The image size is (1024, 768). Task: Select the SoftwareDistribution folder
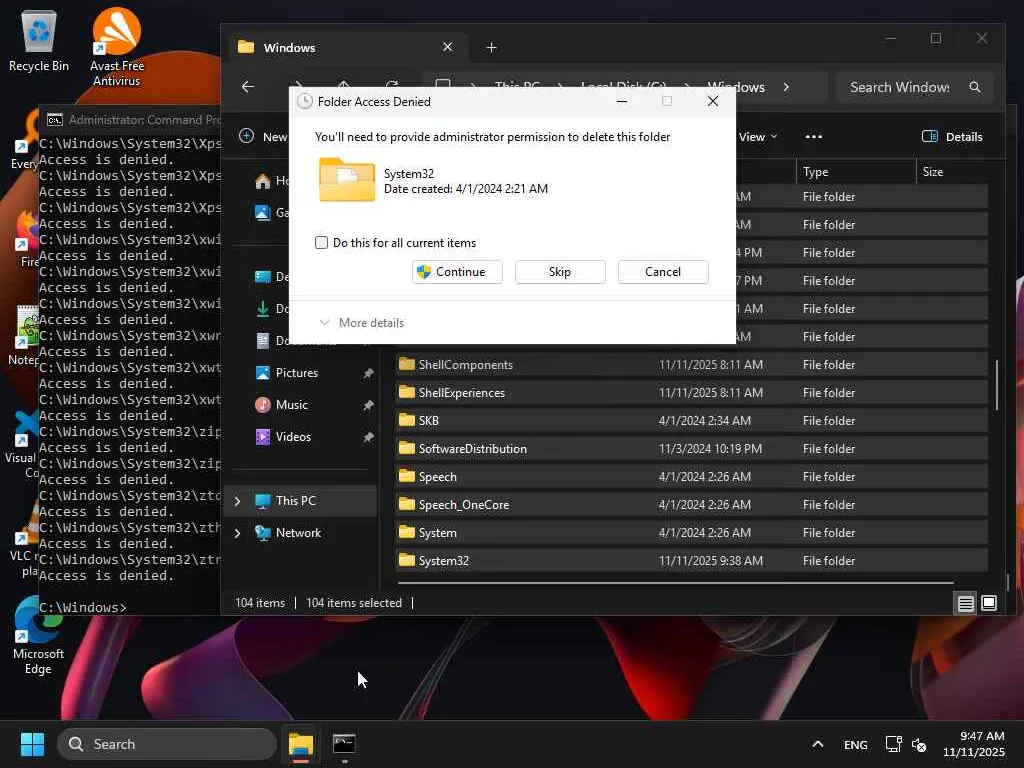point(692,449)
